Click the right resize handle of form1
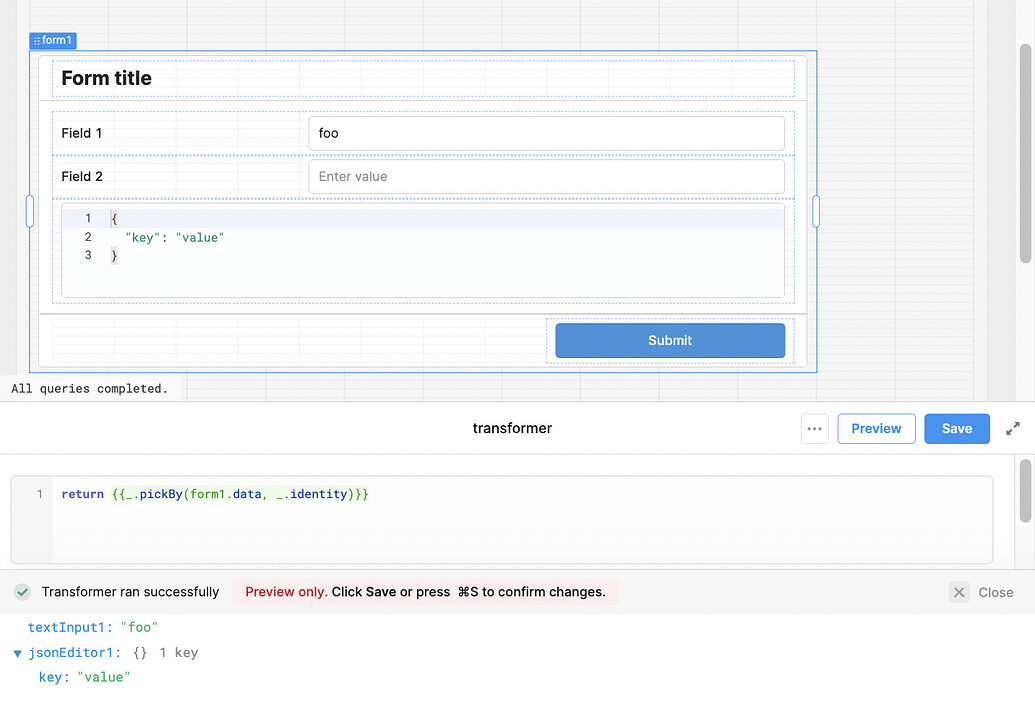This screenshot has height=717, width=1035. click(815, 212)
